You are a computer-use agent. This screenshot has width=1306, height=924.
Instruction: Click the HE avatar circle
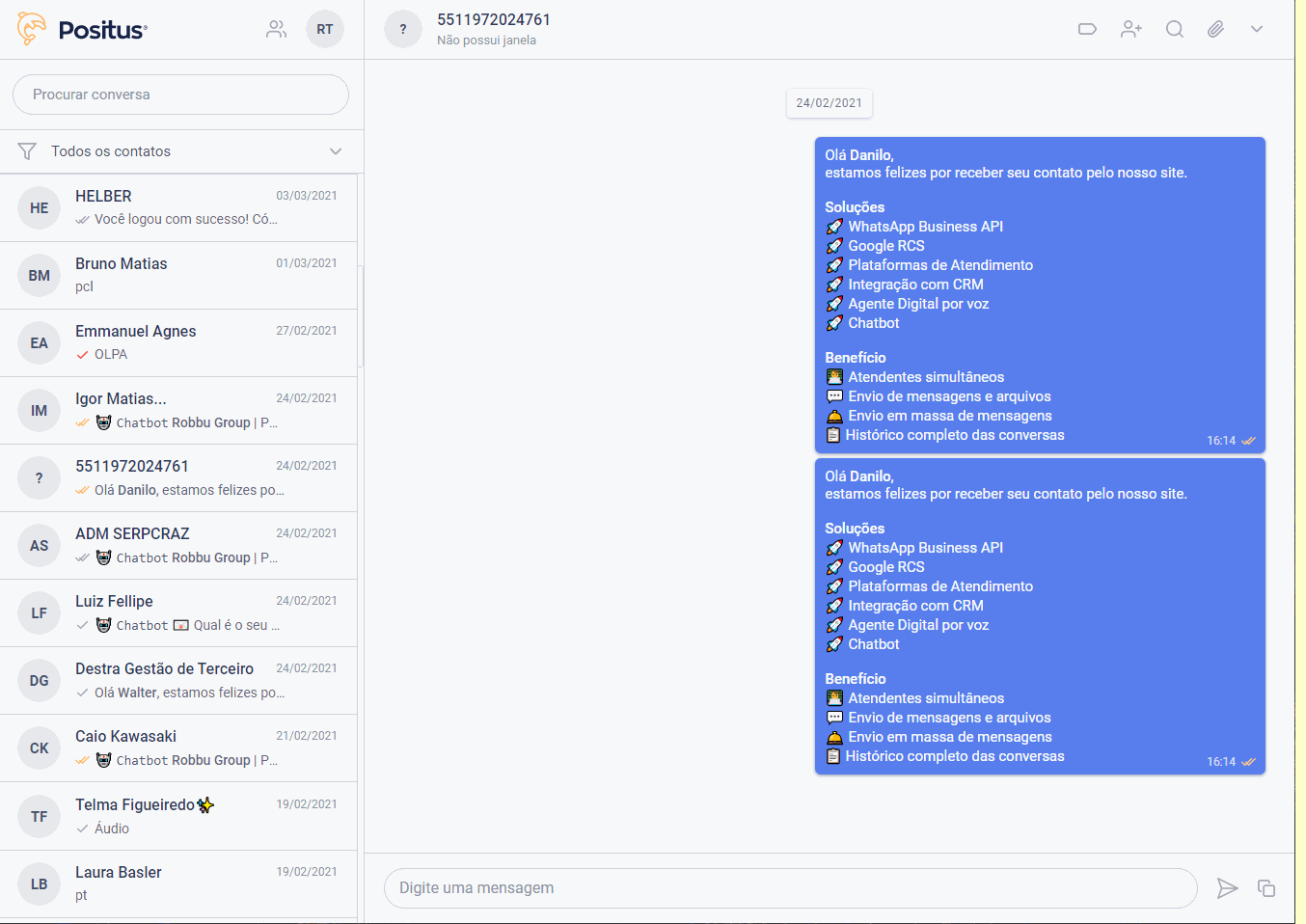[39, 208]
